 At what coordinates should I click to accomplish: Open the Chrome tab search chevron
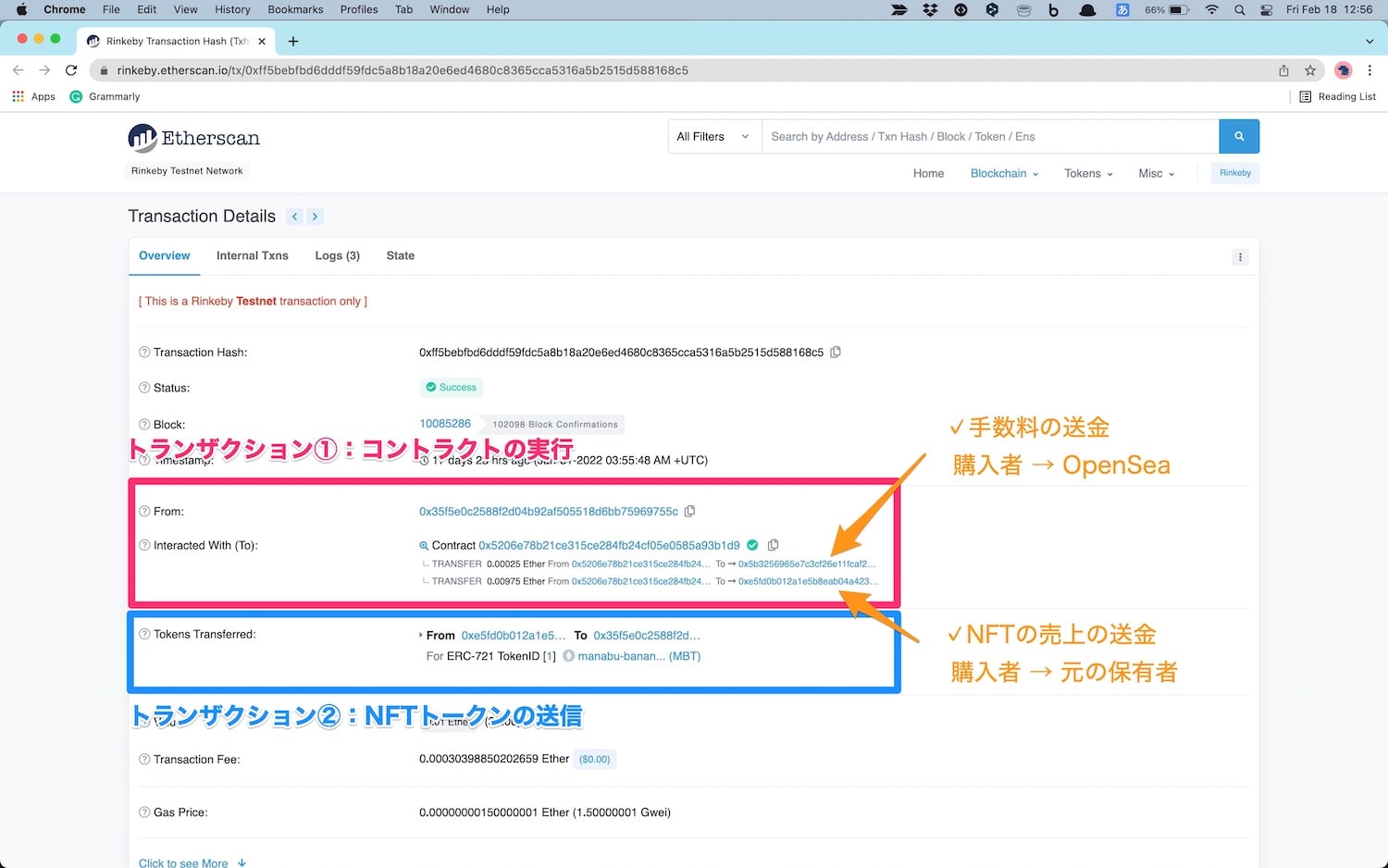pos(1369,41)
